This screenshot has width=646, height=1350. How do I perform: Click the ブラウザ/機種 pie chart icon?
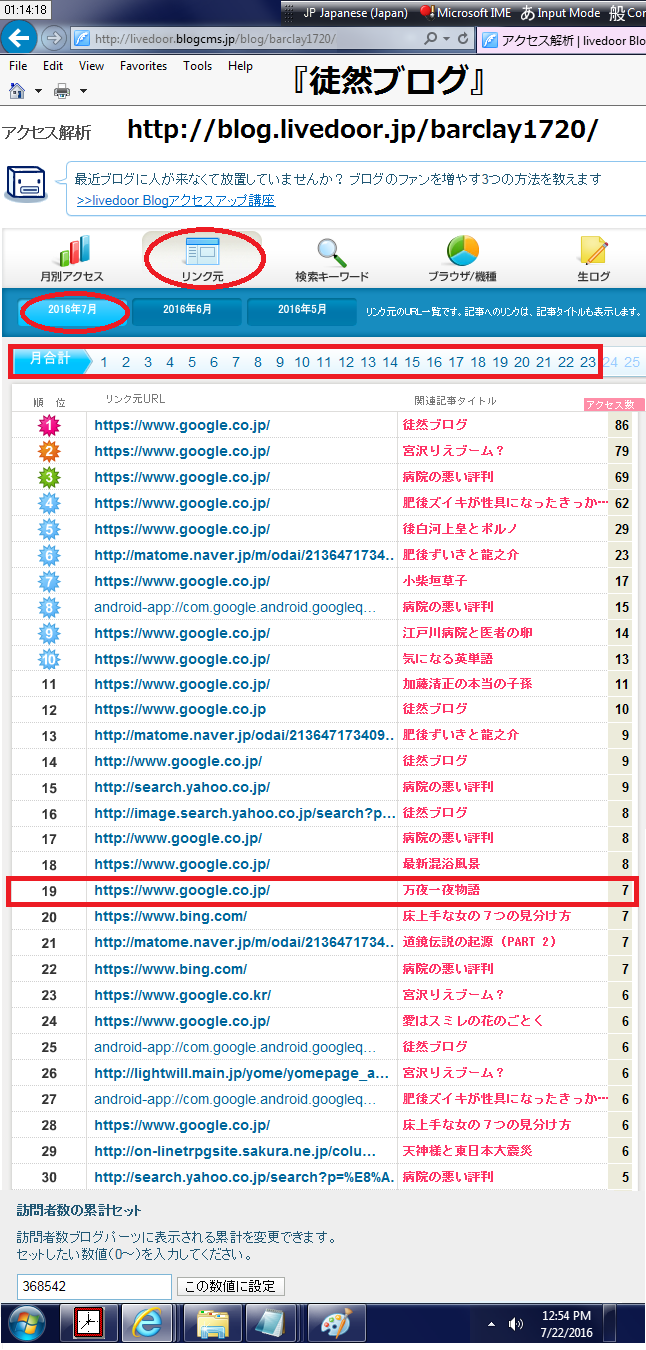tap(462, 251)
